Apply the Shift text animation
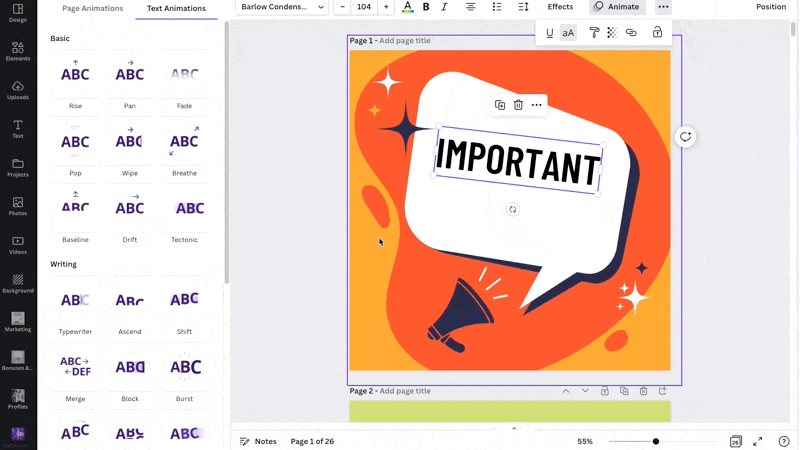The width and height of the screenshot is (800, 450). (x=184, y=306)
